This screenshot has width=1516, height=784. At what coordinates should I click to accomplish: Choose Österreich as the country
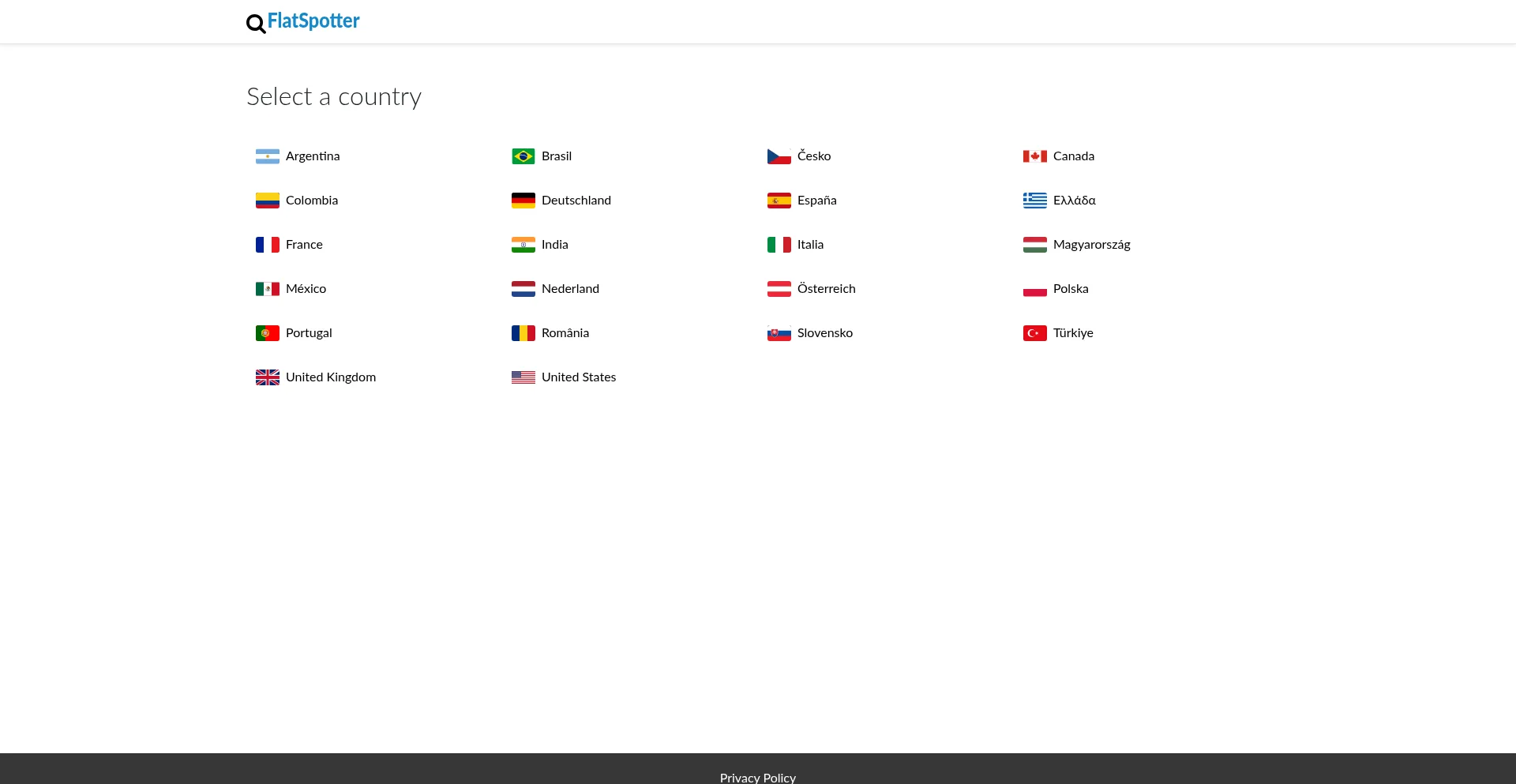(826, 289)
